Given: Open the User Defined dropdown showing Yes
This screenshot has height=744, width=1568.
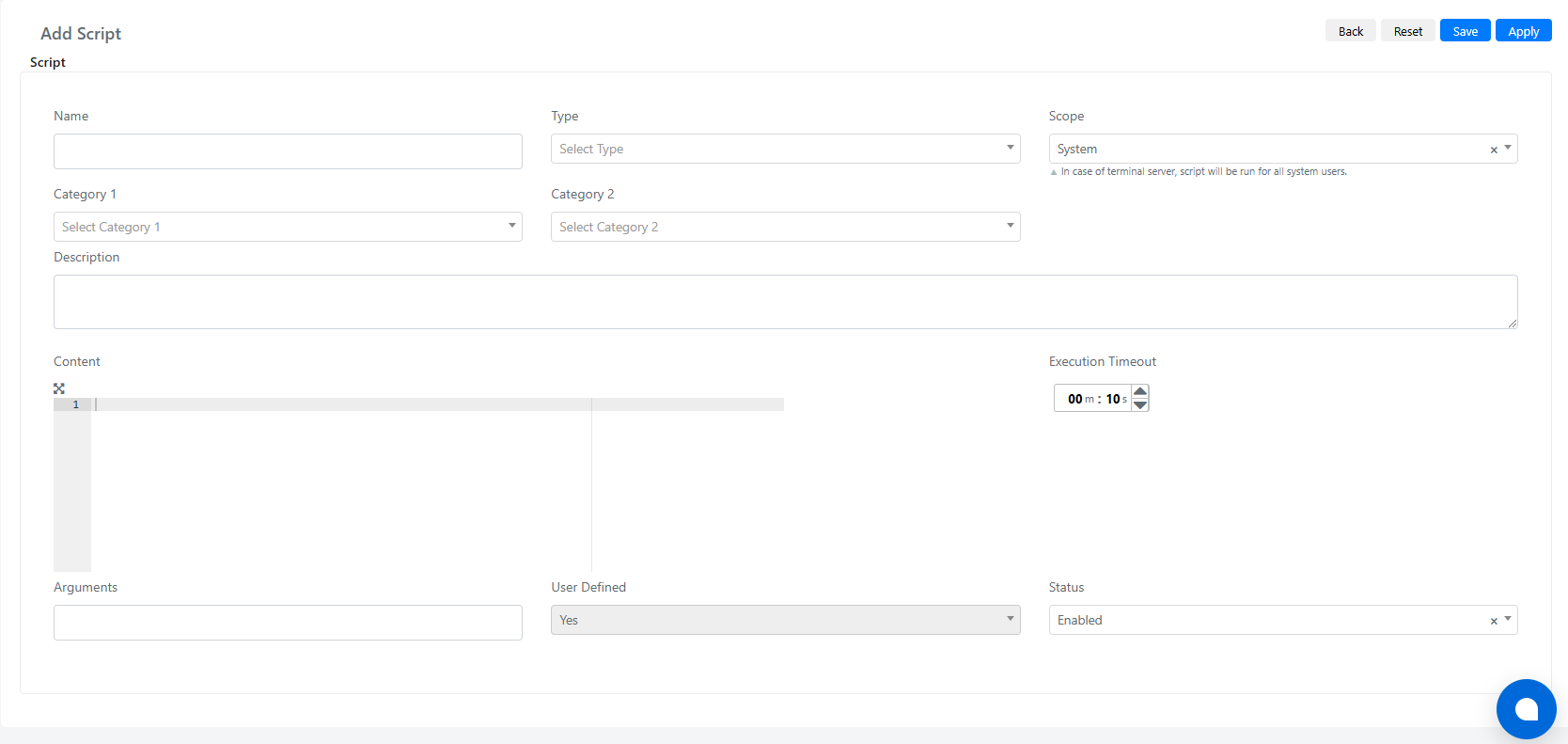Looking at the screenshot, I should 785,620.
